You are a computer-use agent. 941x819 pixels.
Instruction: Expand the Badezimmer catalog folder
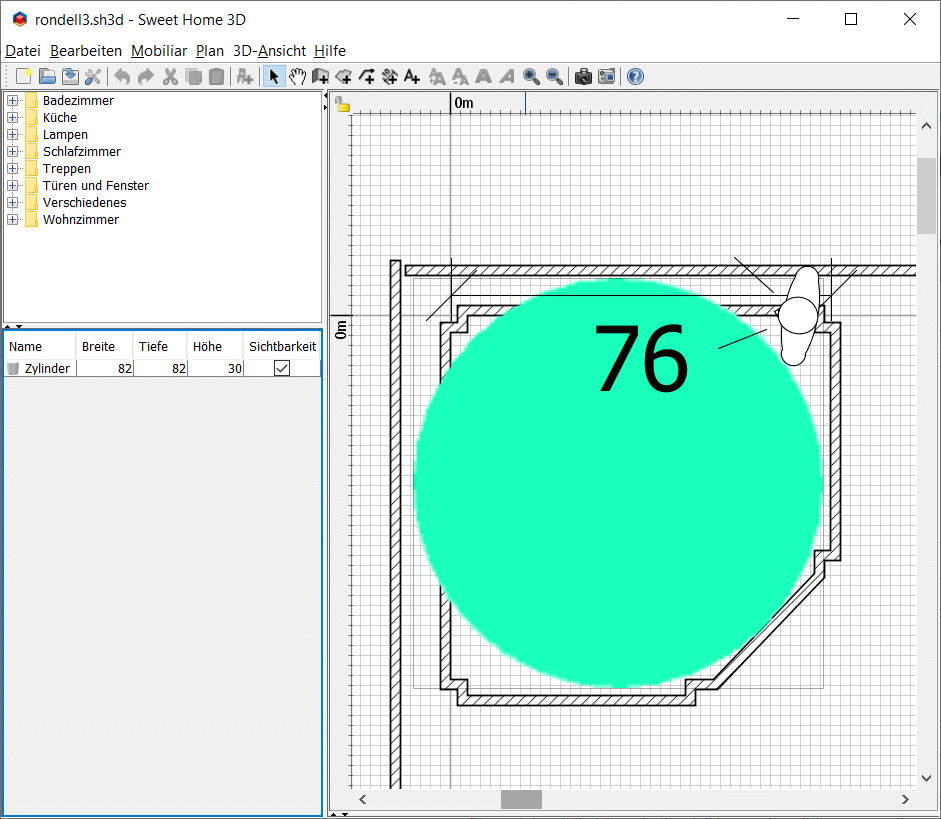coord(13,101)
